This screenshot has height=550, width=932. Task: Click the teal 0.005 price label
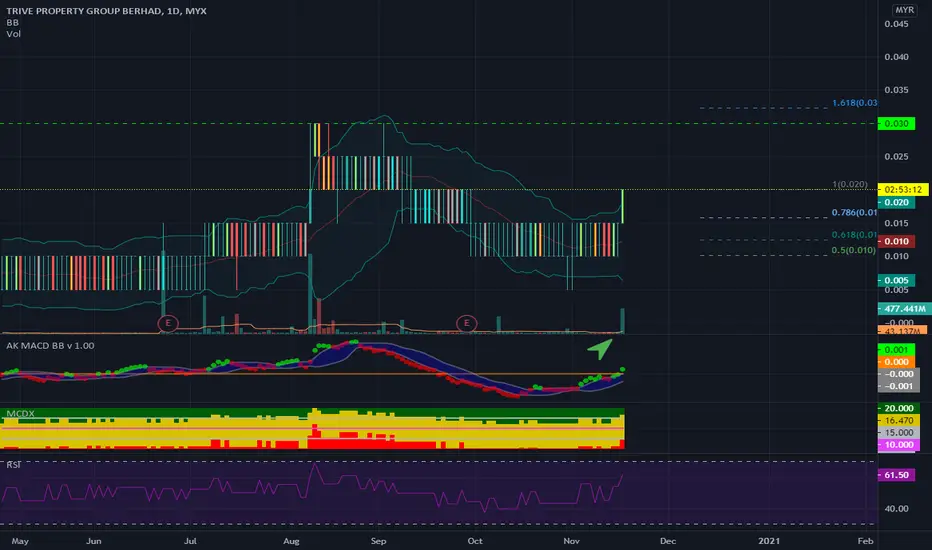[x=896, y=281]
